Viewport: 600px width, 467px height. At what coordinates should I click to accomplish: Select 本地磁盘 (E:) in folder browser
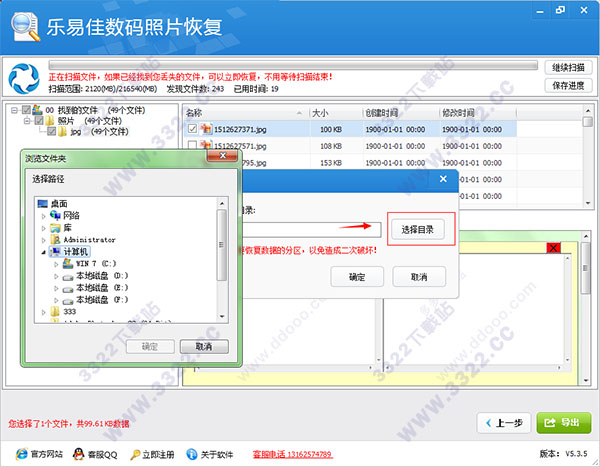click(x=102, y=288)
